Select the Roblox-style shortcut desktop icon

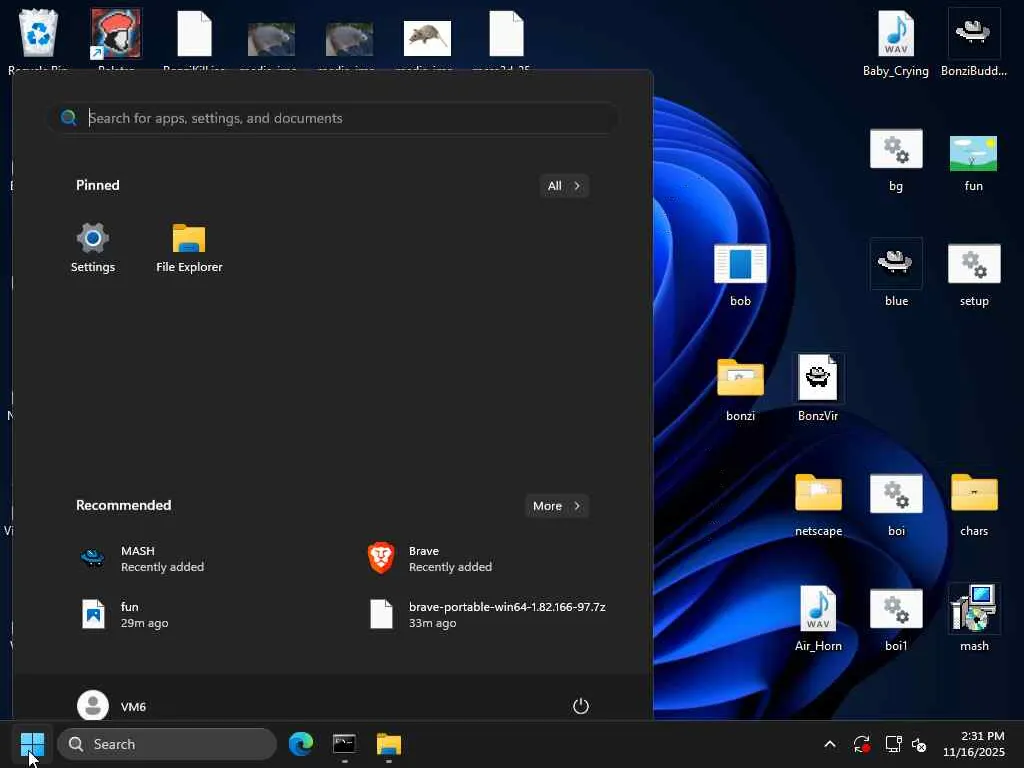pos(116,38)
